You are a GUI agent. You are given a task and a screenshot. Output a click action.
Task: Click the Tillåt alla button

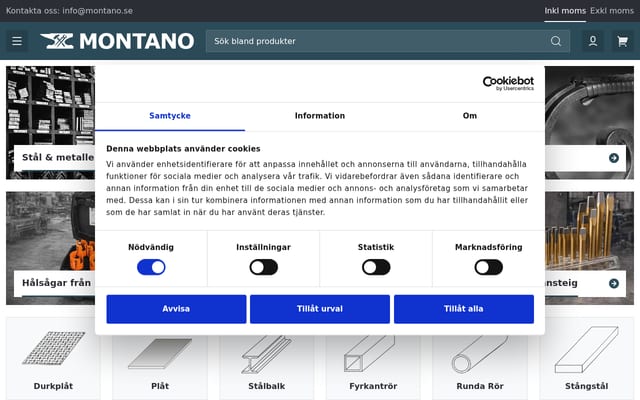(464, 309)
